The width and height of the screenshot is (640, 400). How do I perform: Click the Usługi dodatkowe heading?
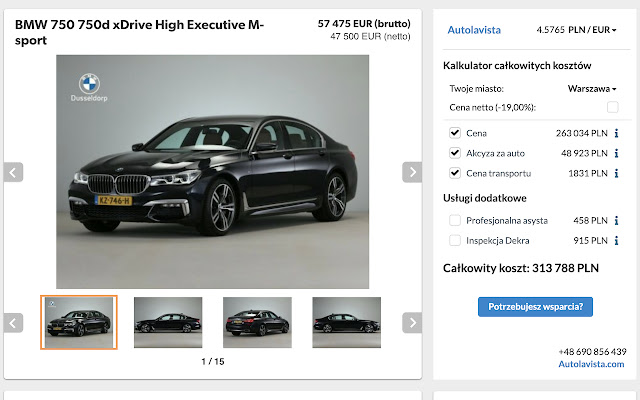click(x=484, y=198)
